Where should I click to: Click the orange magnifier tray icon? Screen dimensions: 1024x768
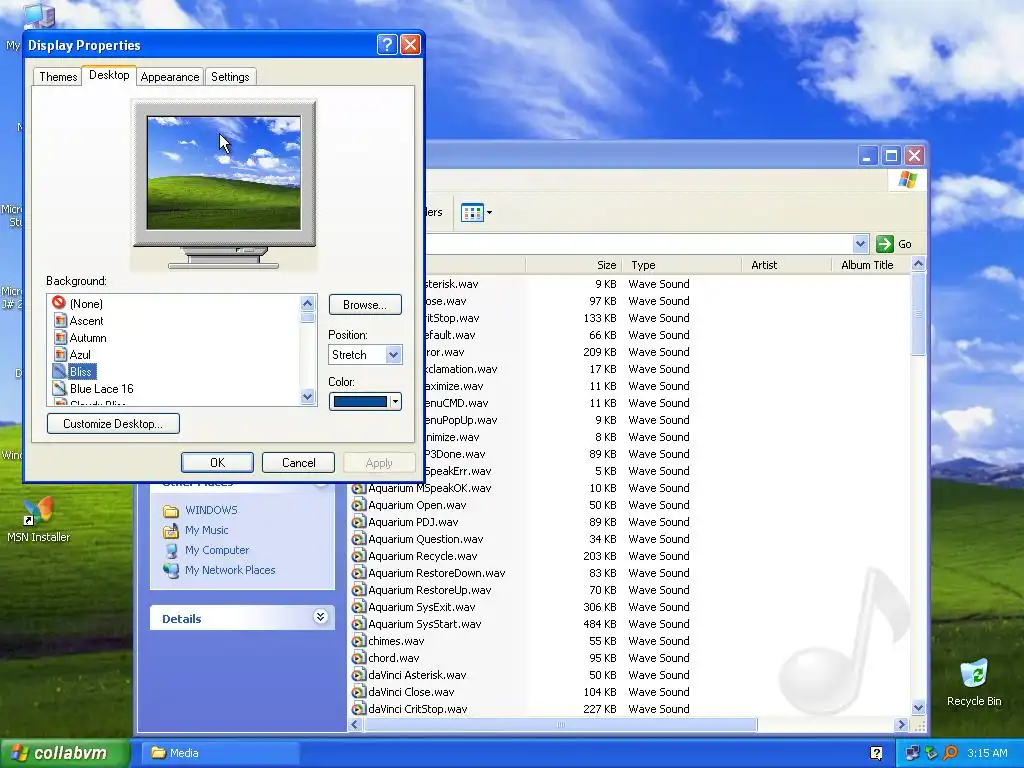point(950,753)
